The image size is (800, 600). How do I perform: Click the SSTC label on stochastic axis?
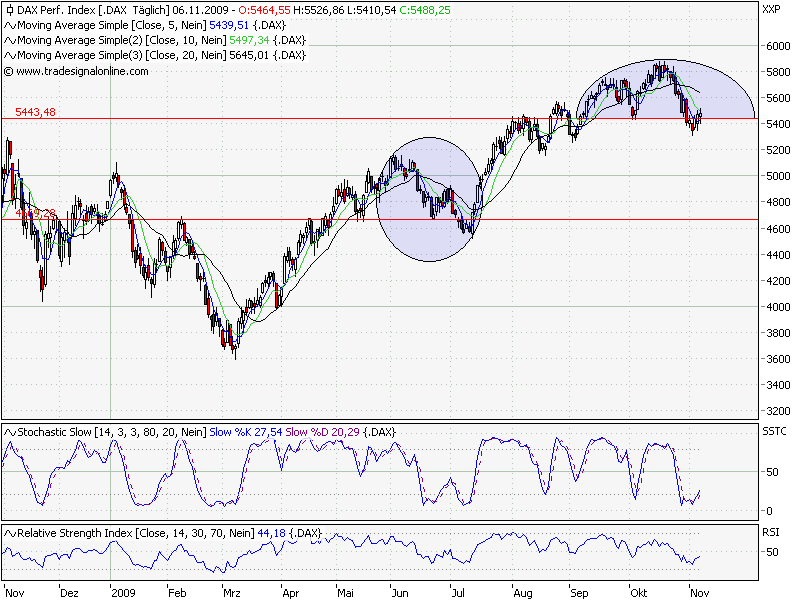click(x=774, y=432)
